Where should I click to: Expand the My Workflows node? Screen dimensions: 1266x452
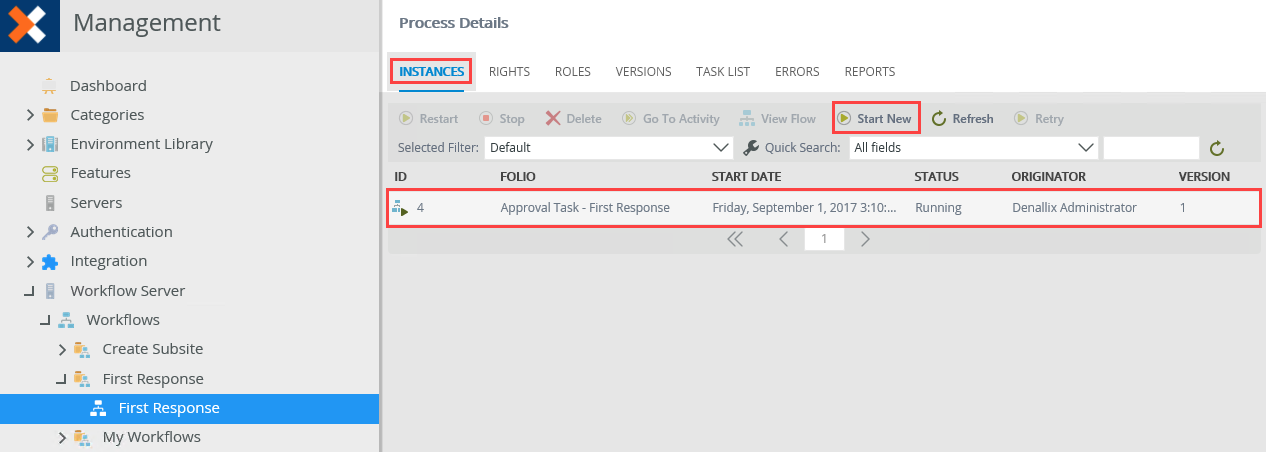tap(63, 437)
